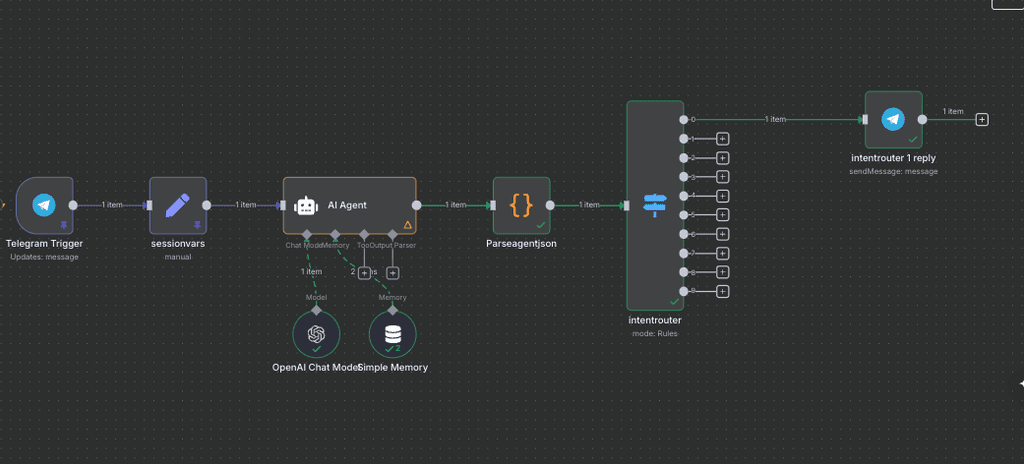The image size is (1024, 464).
Task: Add a node after intentrouter 1 reply
Action: pyautogui.click(x=982, y=119)
